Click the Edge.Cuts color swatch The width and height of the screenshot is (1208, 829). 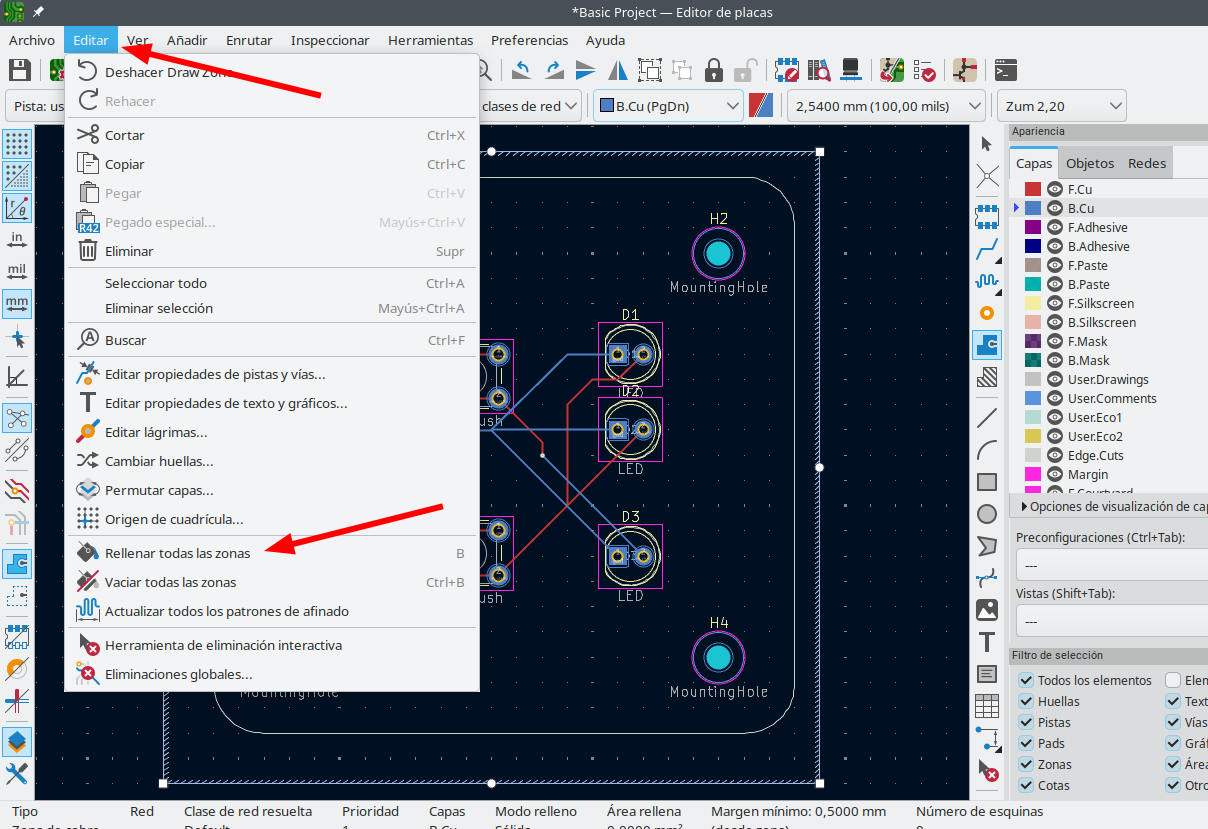tap(1033, 455)
